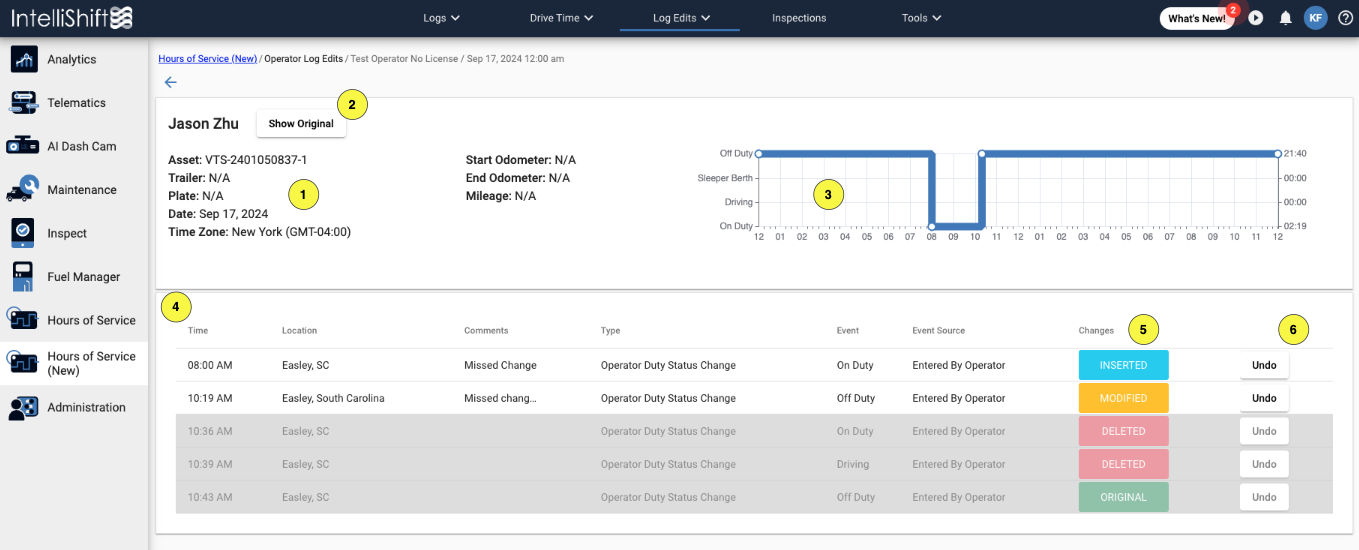
Task: Click the INSERTED change badge
Action: [x=1123, y=365]
